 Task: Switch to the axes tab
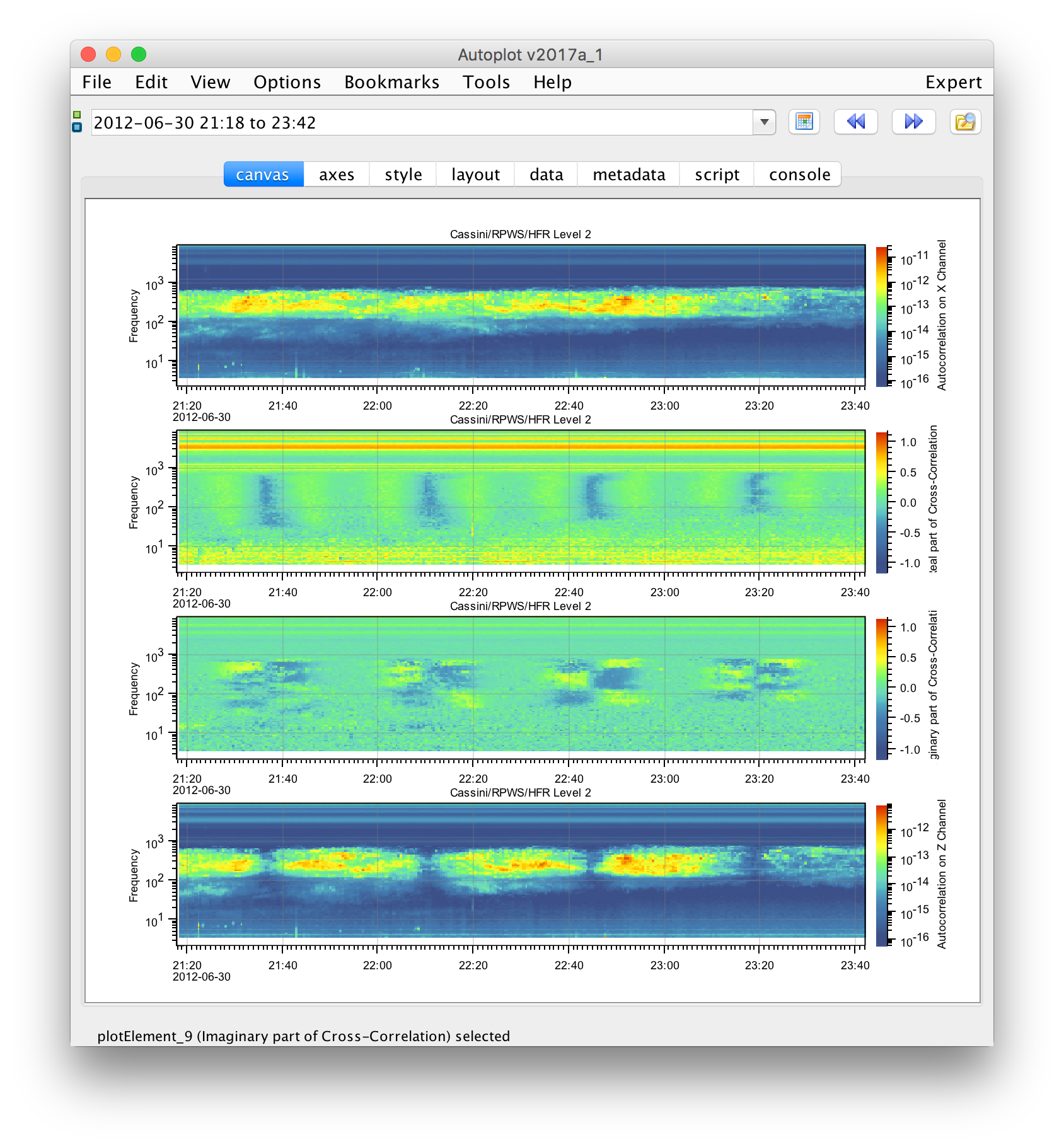pyautogui.click(x=337, y=175)
